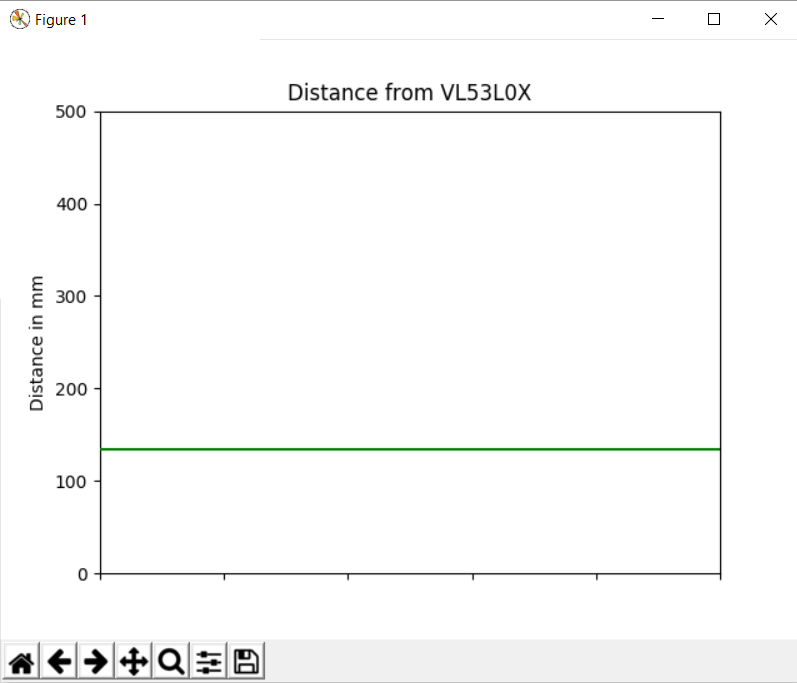Click the 300 y-axis tick label

coord(71,297)
